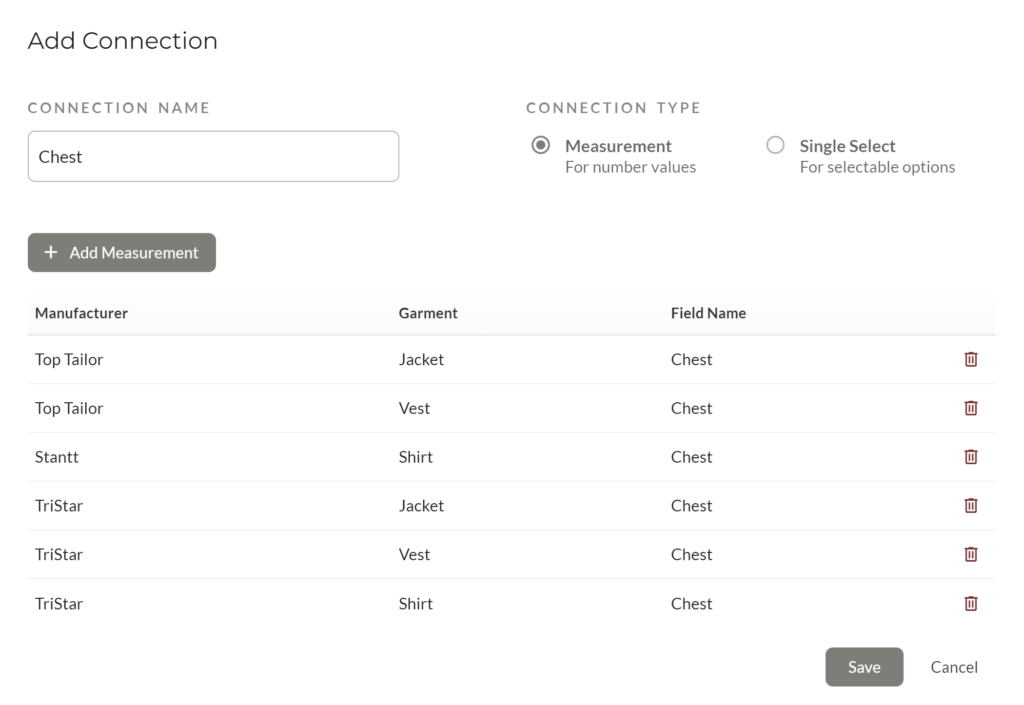Screen dimensions: 1024x705
Task: Click Vest in the Top Tailor row
Action: pos(414,409)
